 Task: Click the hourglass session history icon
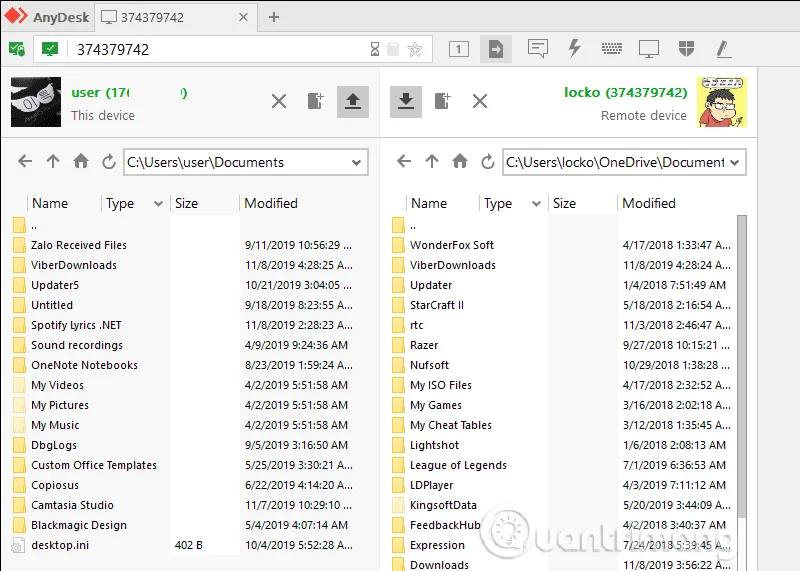click(375, 49)
